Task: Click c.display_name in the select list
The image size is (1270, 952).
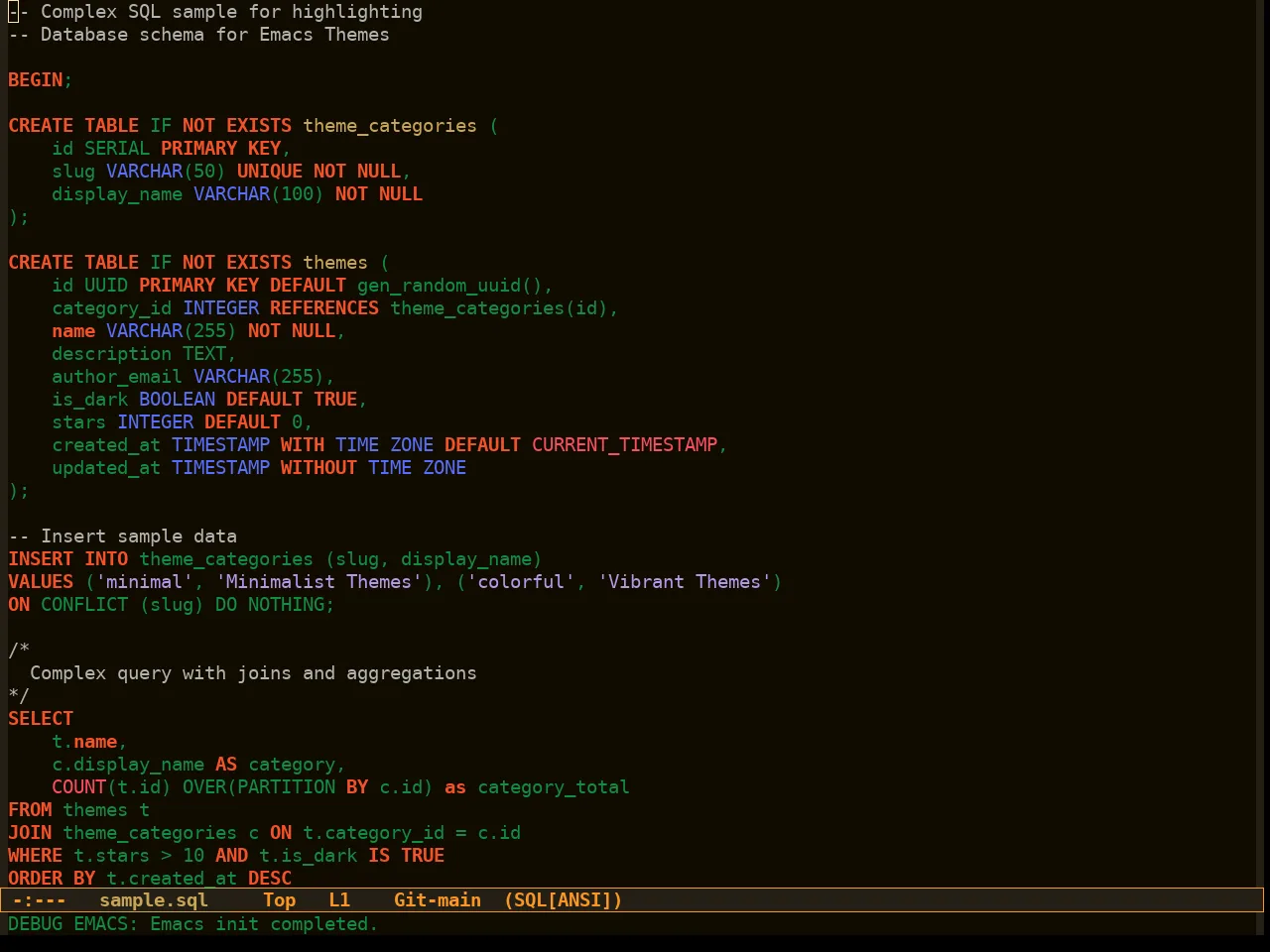Action: pyautogui.click(x=128, y=765)
